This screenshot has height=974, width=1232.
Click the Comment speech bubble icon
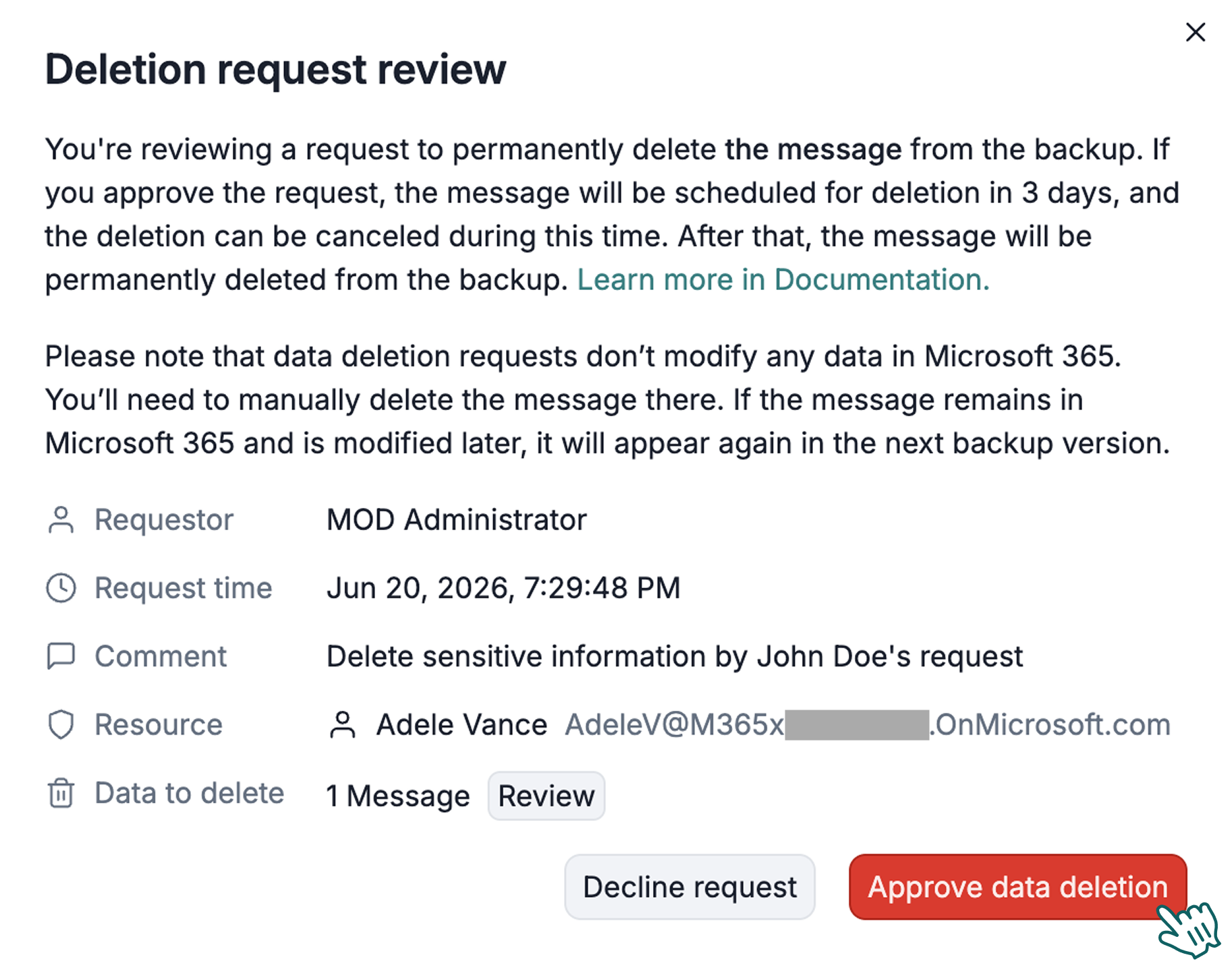click(61, 656)
